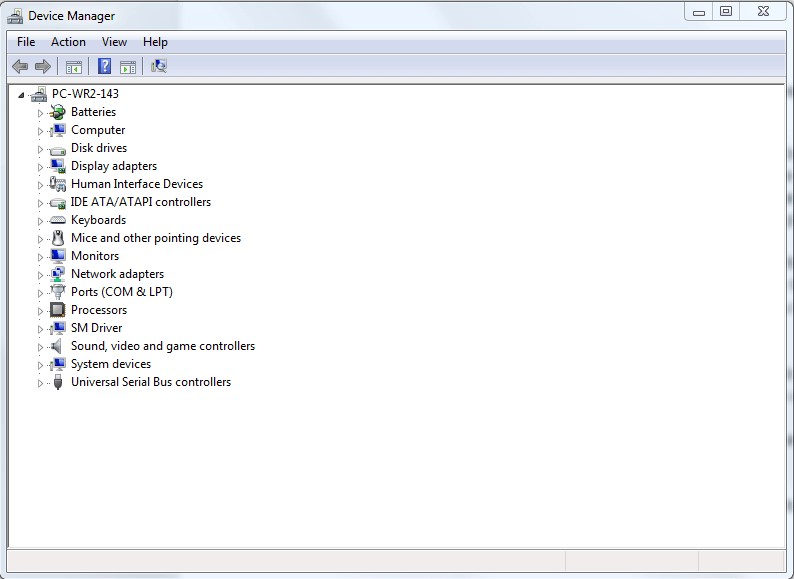Click the Network adapters category icon

[x=58, y=274]
